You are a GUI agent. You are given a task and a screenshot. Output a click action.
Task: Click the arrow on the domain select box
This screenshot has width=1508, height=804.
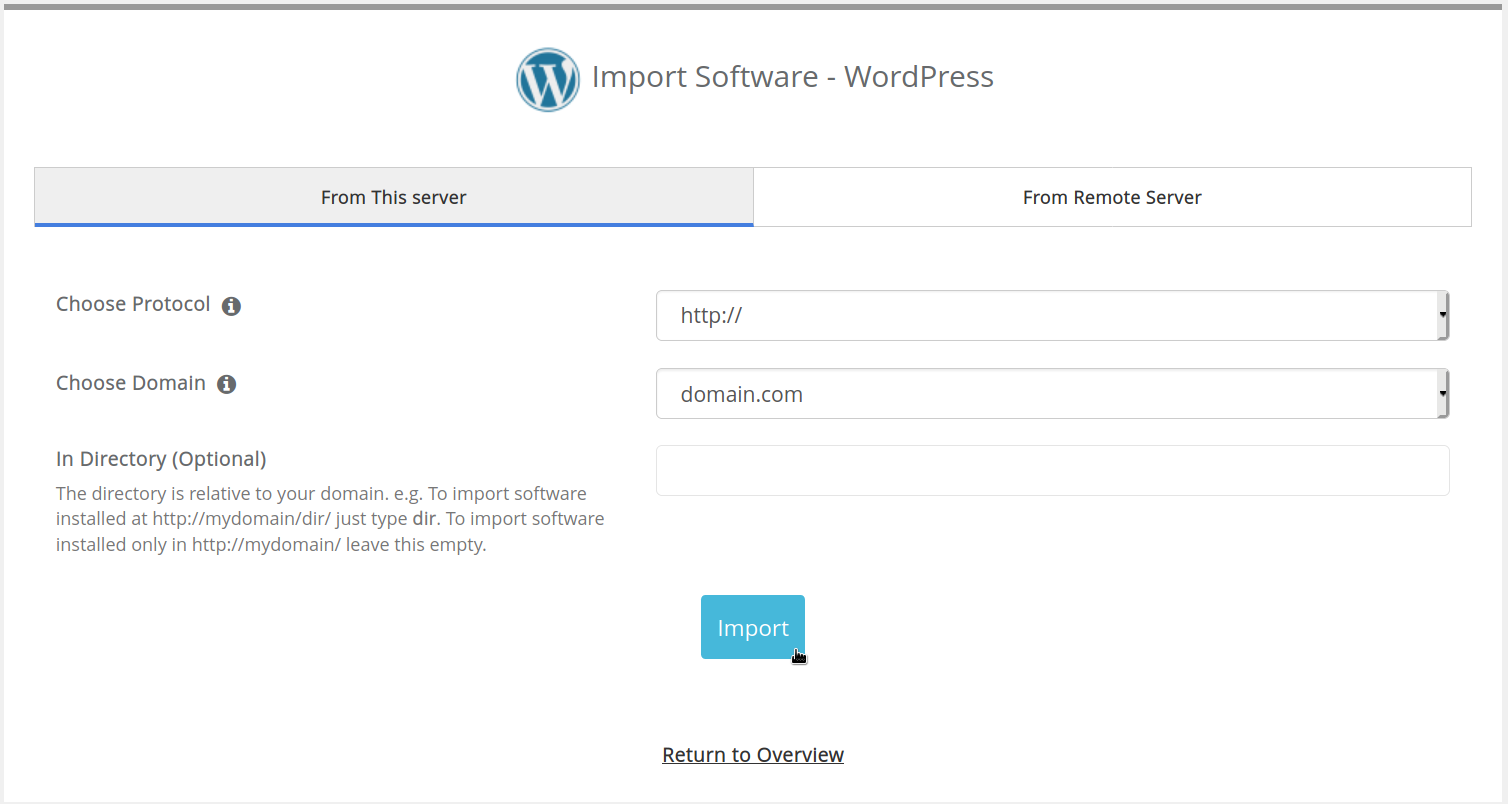[x=1442, y=395]
